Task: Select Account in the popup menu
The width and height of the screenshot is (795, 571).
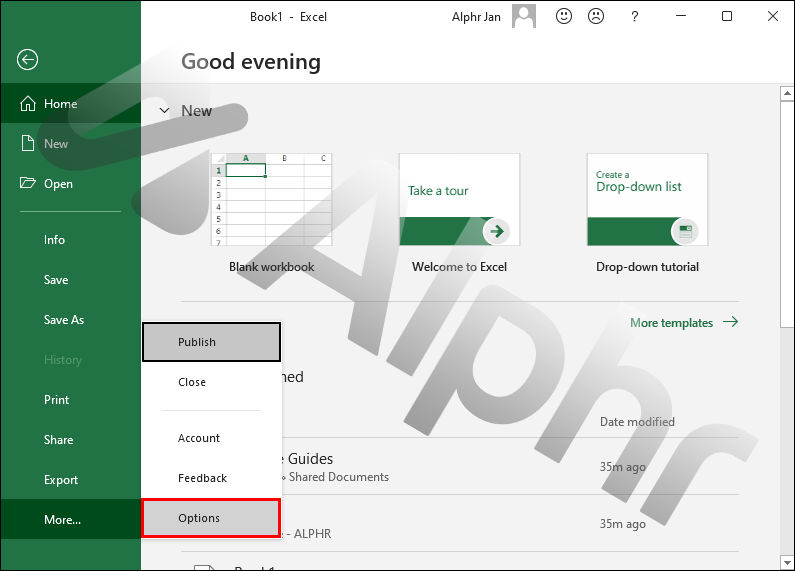Action: [x=199, y=438]
